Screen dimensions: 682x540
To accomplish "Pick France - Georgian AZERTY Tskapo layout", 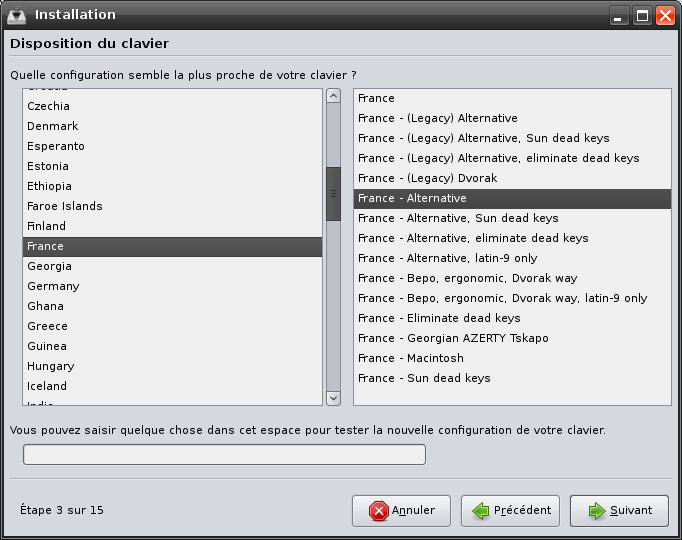I will [x=512, y=338].
